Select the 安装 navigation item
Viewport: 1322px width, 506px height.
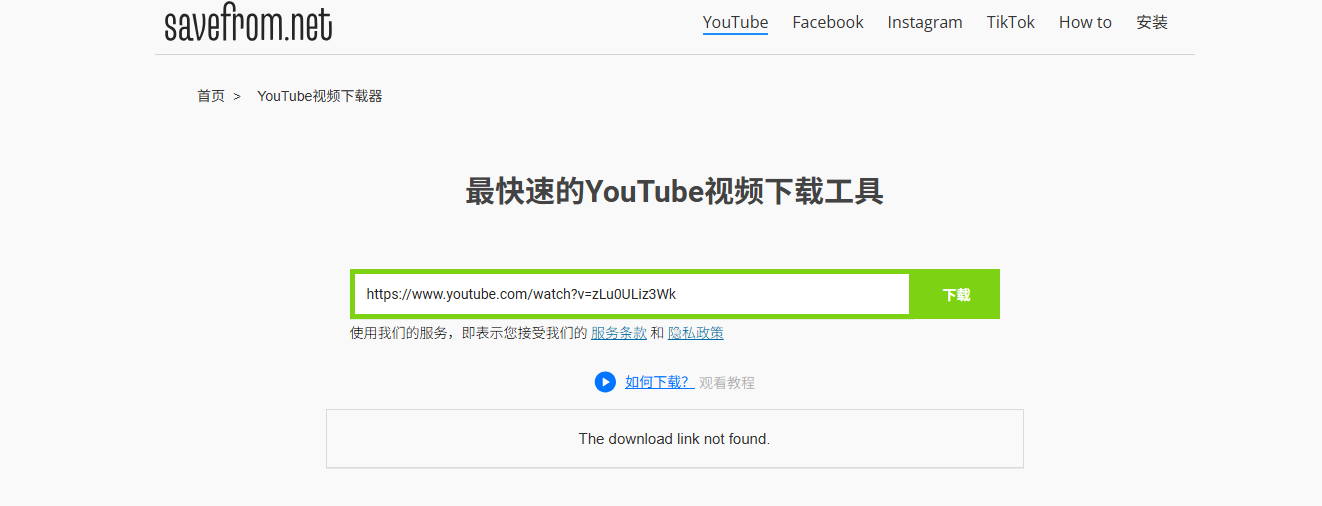coord(1152,22)
